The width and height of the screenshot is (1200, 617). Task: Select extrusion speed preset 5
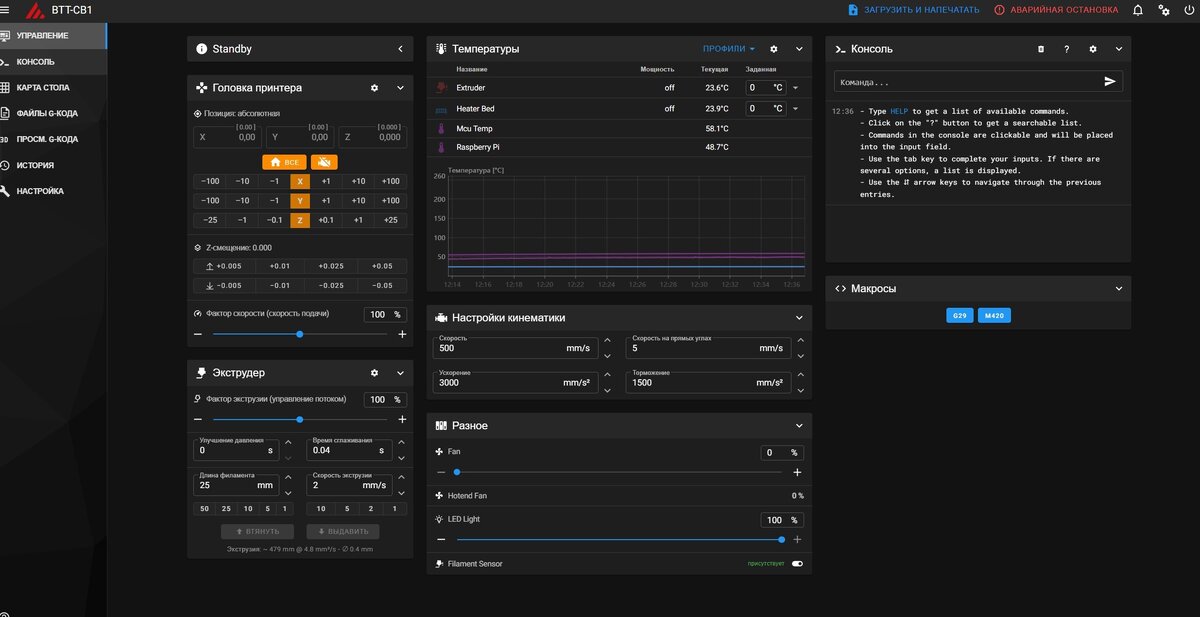click(346, 508)
